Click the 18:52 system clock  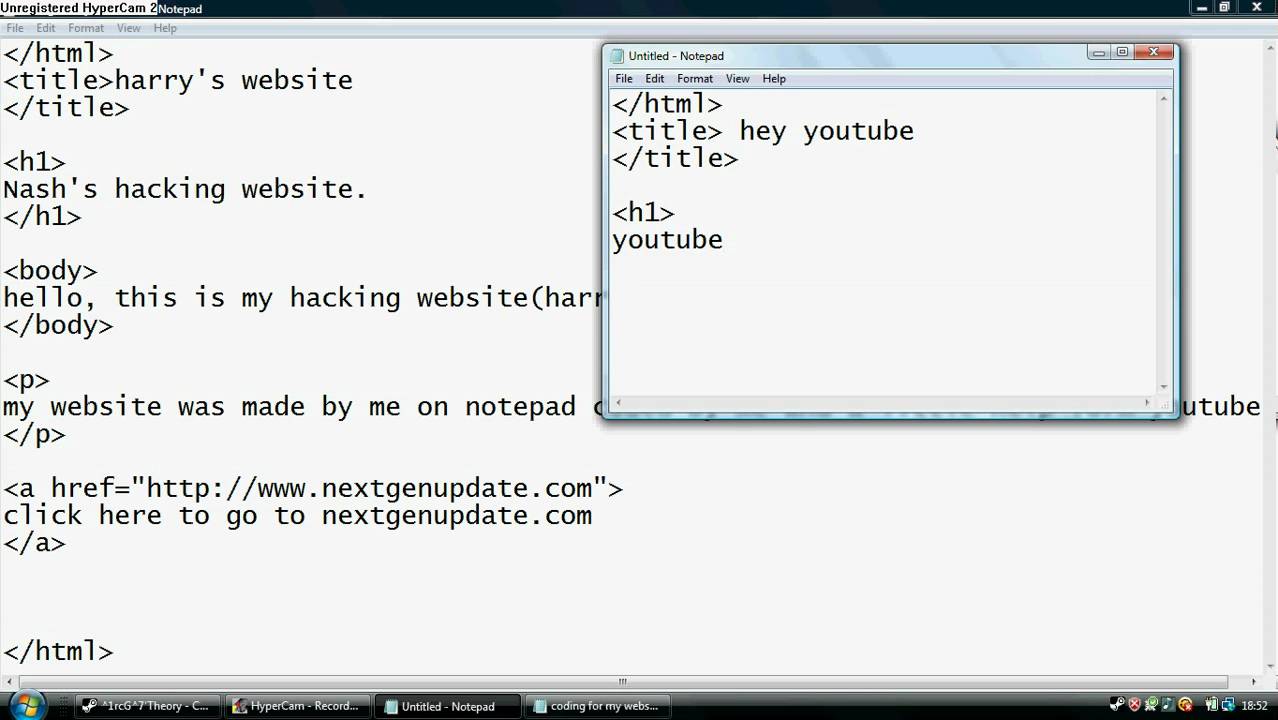coord(1255,705)
